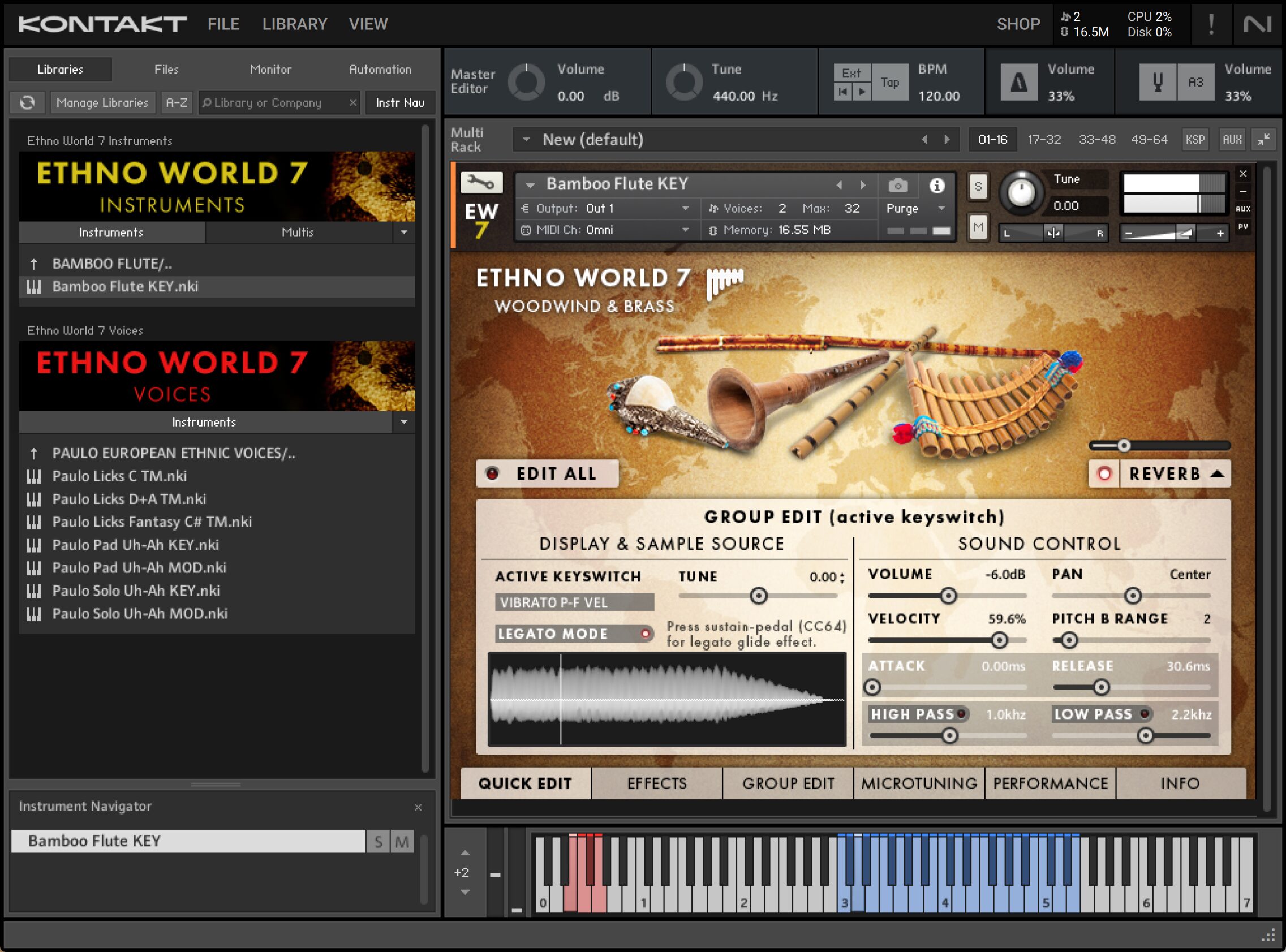Click the camera snapshot icon
This screenshot has width=1286, height=952.
tap(897, 186)
